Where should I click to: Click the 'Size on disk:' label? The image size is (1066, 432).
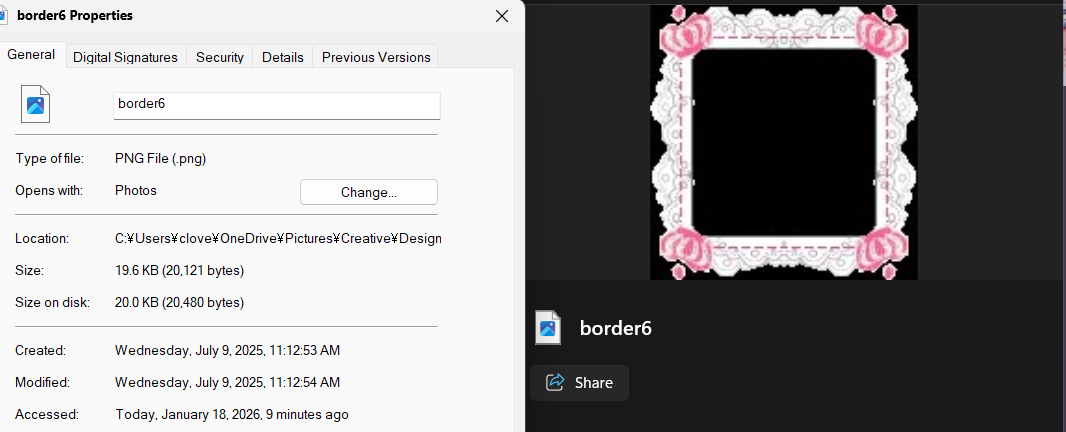pyautogui.click(x=52, y=302)
